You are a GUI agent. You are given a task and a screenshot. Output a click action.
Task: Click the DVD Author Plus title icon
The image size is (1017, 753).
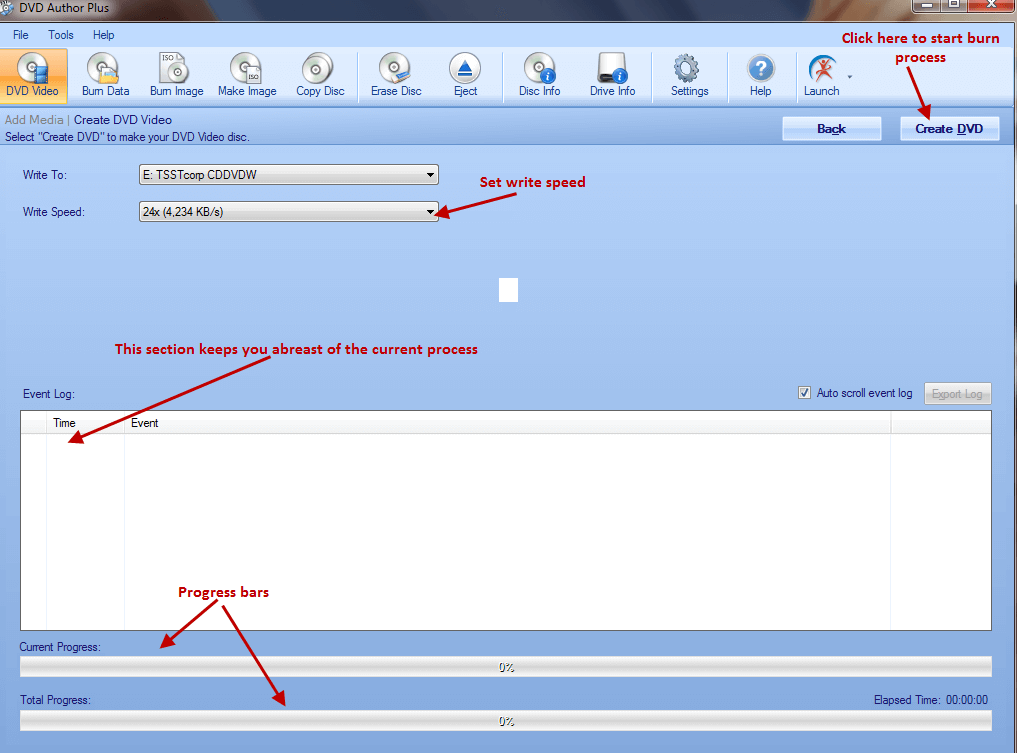click(6, 8)
